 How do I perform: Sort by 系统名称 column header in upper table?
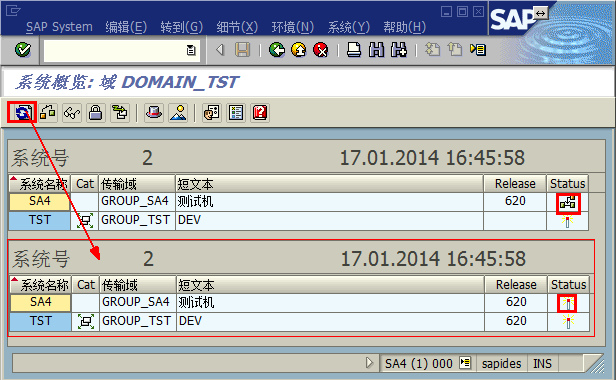pos(40,184)
